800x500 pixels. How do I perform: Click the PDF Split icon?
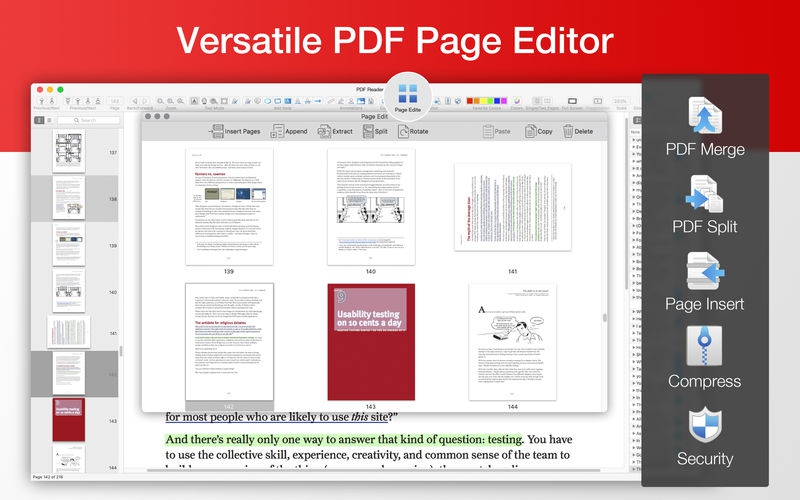(x=705, y=194)
